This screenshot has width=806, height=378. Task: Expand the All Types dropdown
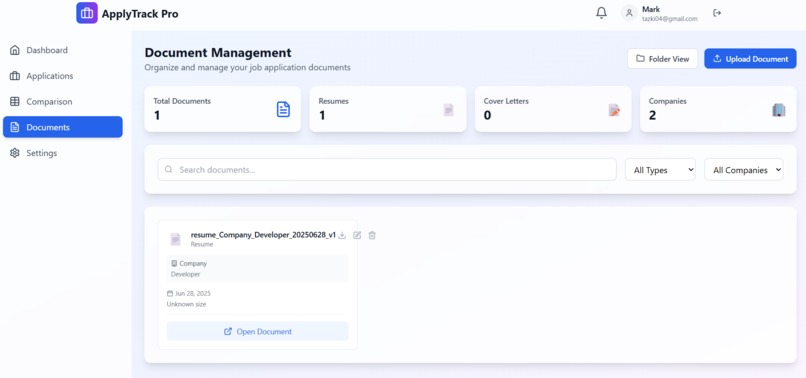[x=660, y=170]
